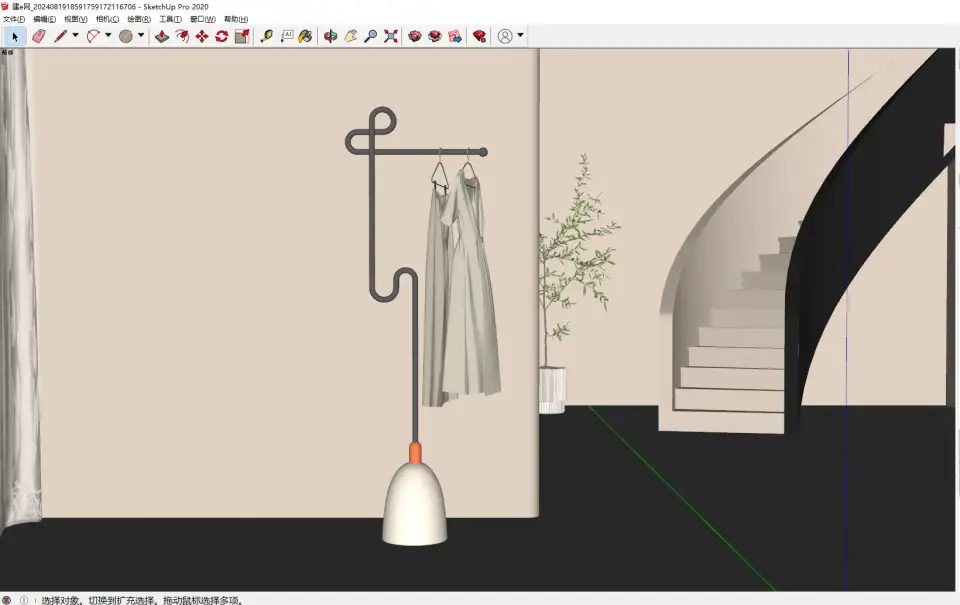Click the status bar info circle icon
Screen dimensions: 960x605
(x=24, y=600)
